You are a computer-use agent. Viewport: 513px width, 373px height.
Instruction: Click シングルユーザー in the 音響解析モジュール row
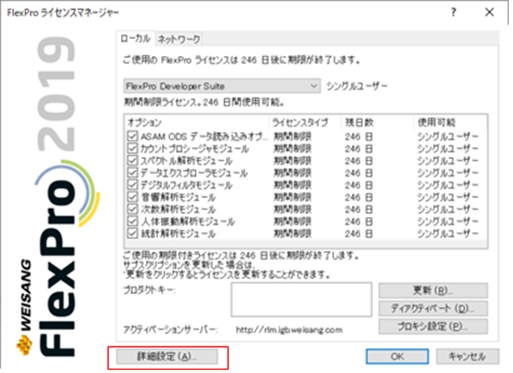(448, 197)
